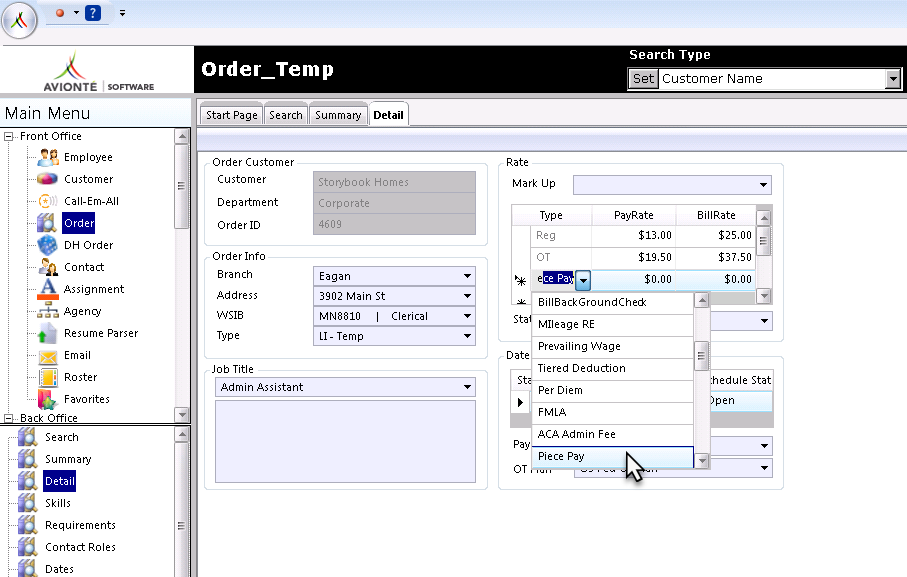The image size is (907, 577).
Task: Select Per Diem in the dropdown list
Action: pyautogui.click(x=613, y=390)
